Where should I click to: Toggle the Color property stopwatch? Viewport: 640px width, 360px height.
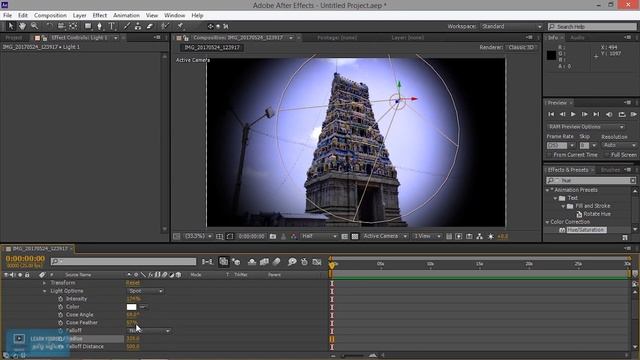(60, 307)
